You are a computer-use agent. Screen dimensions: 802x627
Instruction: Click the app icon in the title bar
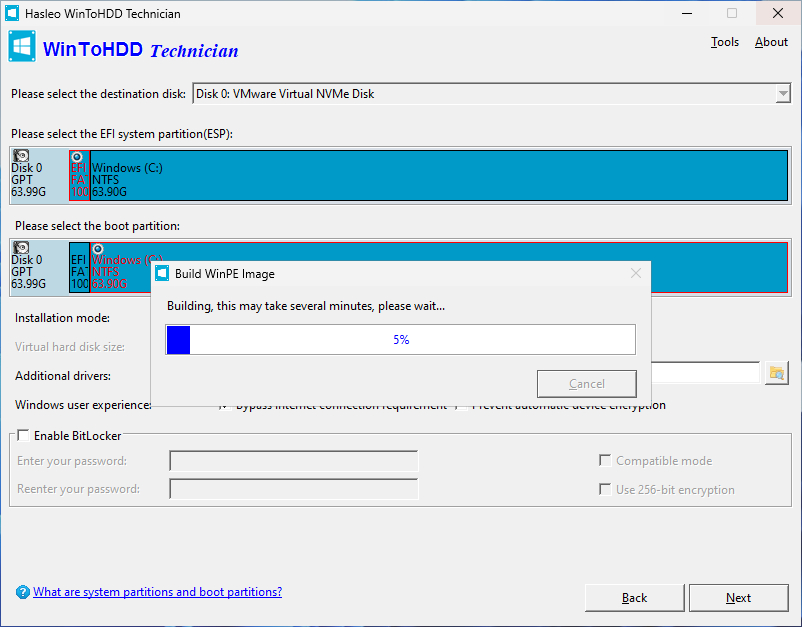pyautogui.click(x=12, y=14)
